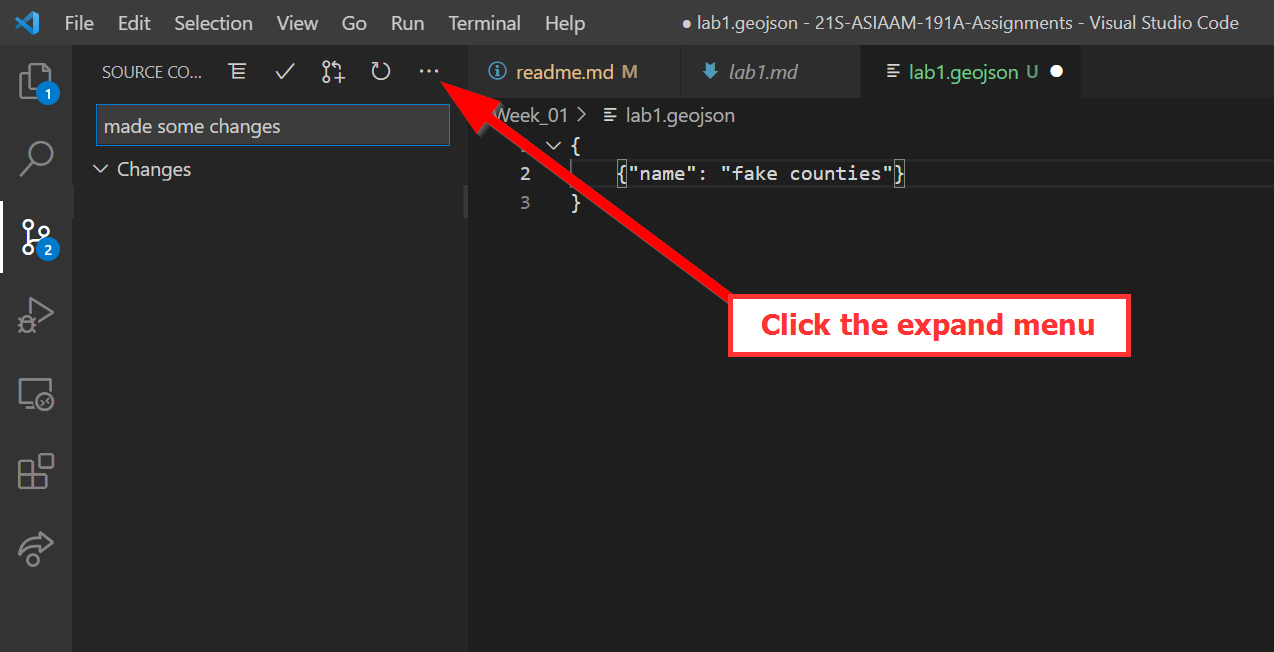Toggle view as tree in source control
This screenshot has width=1274, height=652.
237,72
